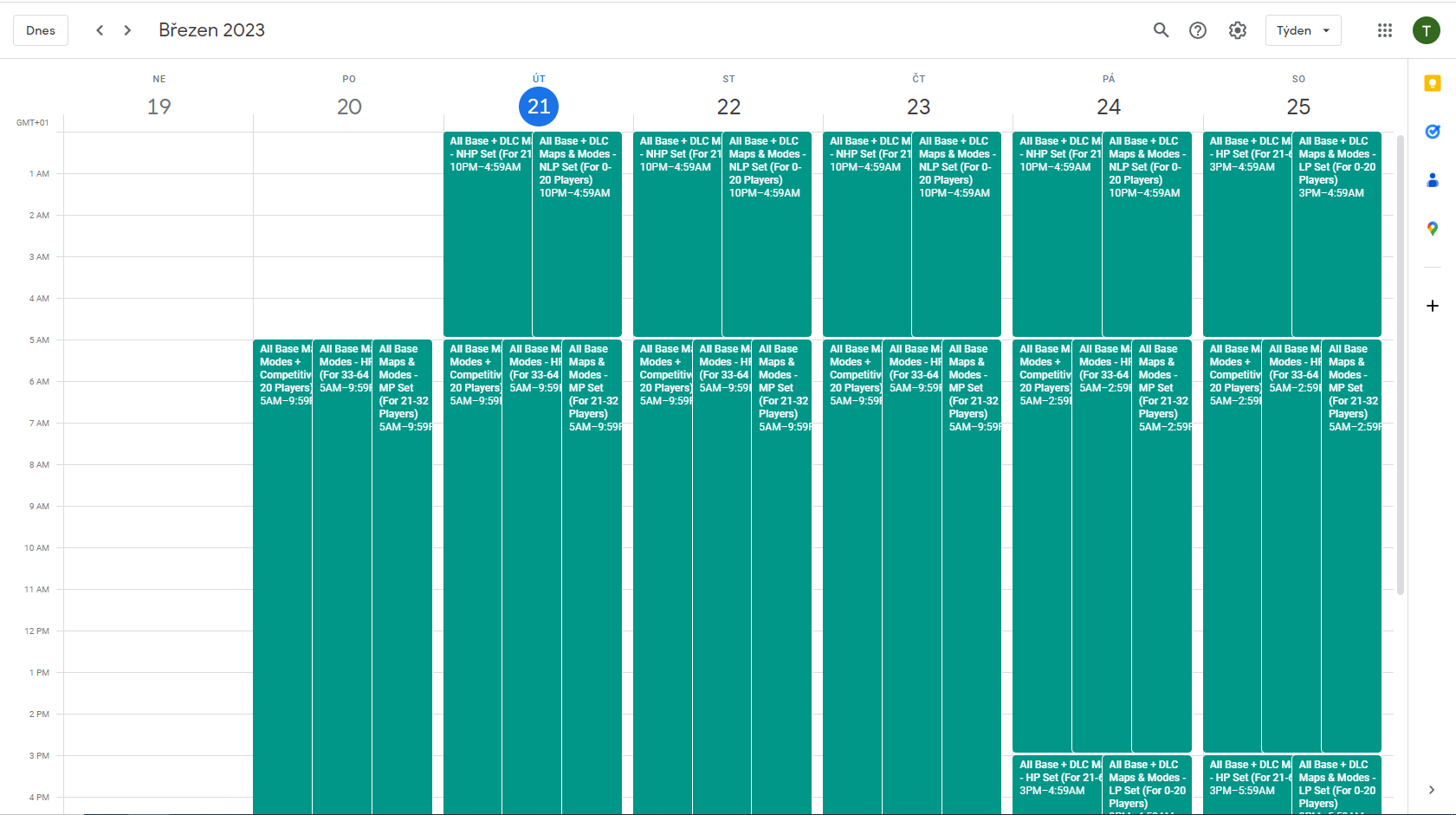Hide the side panel with chevron
Image resolution: width=1456 pixels, height=815 pixels.
(x=1431, y=789)
